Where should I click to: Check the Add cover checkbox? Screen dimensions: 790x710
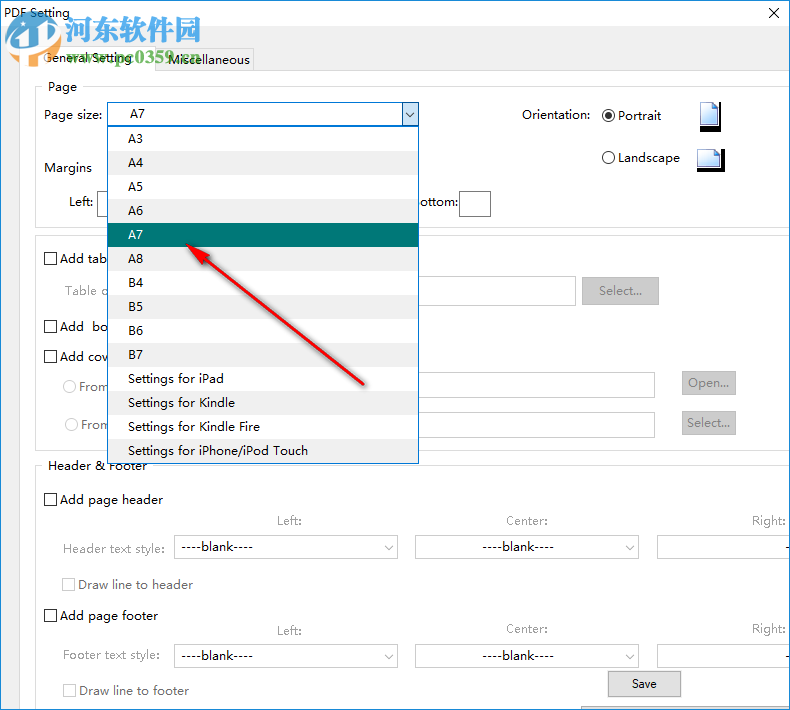pos(50,356)
